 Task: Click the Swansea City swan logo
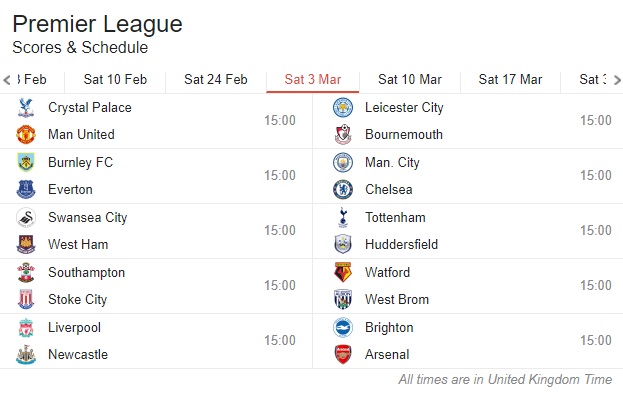26,217
